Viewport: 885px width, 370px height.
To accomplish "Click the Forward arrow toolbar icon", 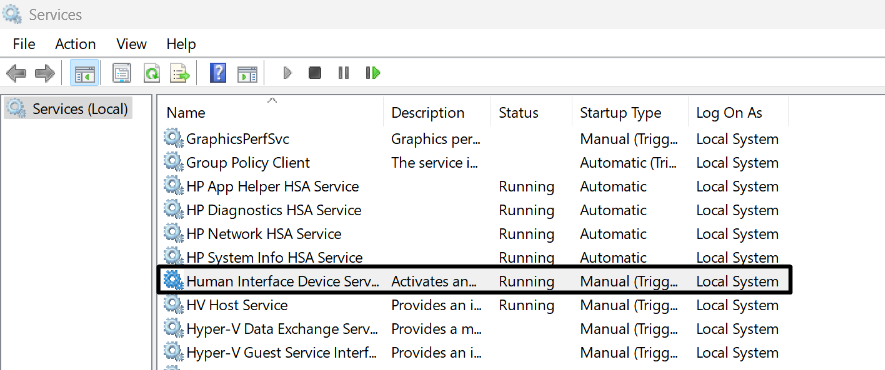I will coord(45,73).
